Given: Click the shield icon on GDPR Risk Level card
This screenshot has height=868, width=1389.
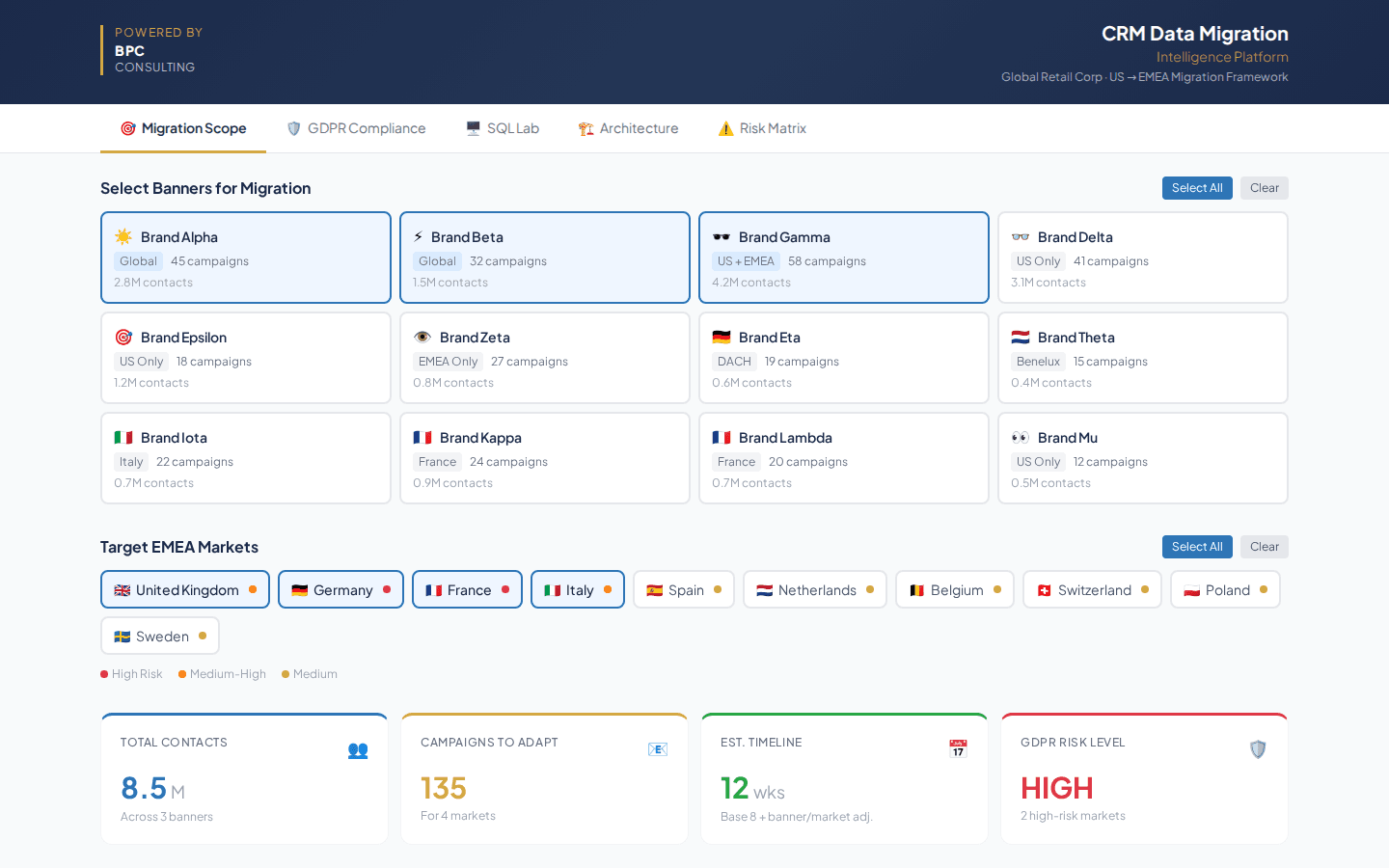Looking at the screenshot, I should pos(1258,748).
